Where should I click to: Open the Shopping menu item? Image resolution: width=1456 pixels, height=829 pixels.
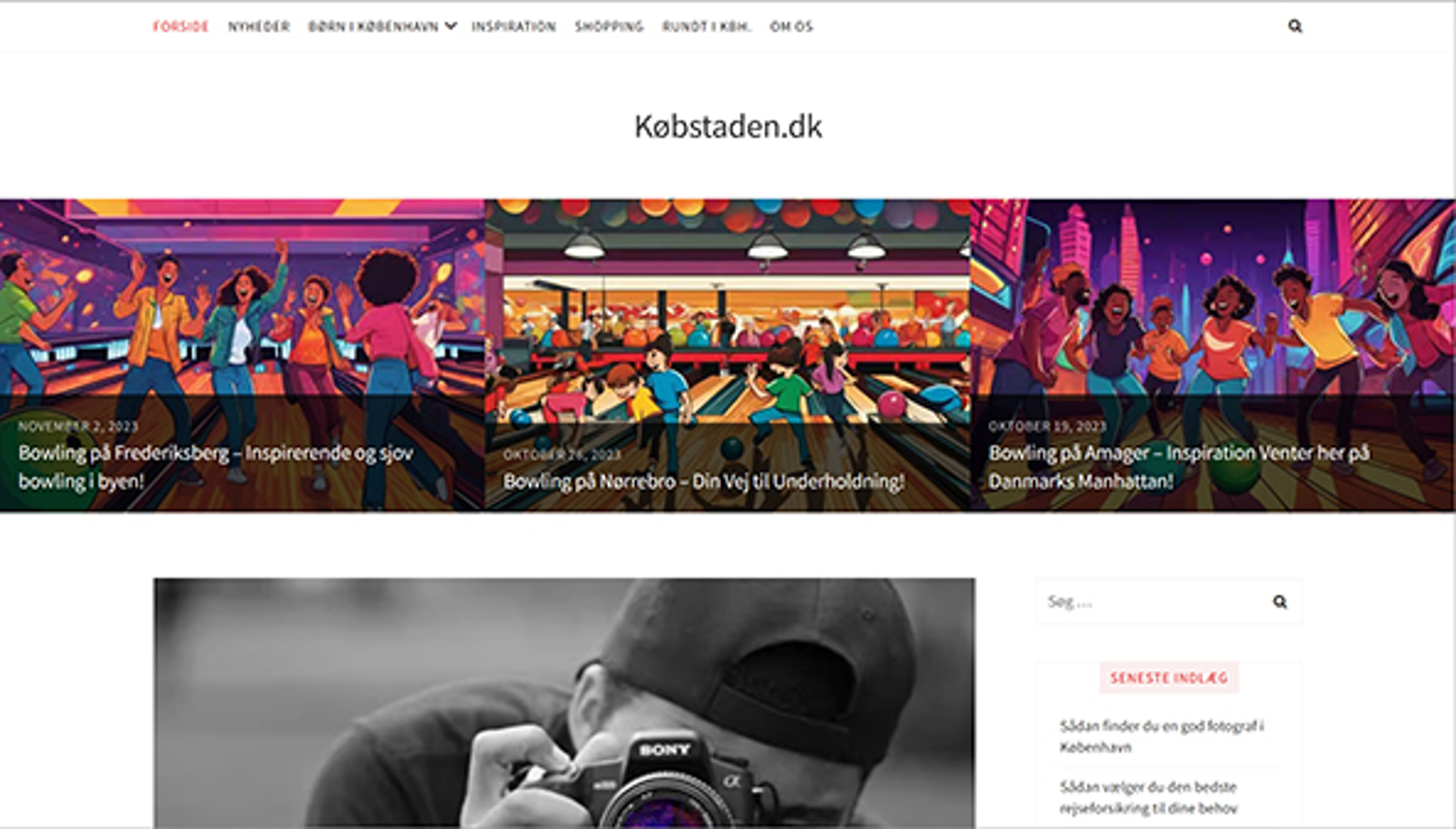609,26
